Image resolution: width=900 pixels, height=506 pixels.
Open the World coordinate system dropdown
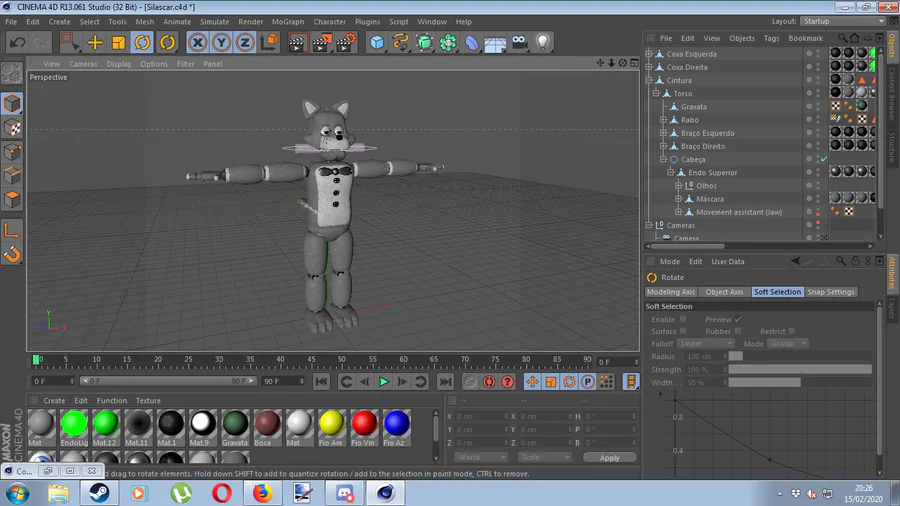click(x=481, y=457)
